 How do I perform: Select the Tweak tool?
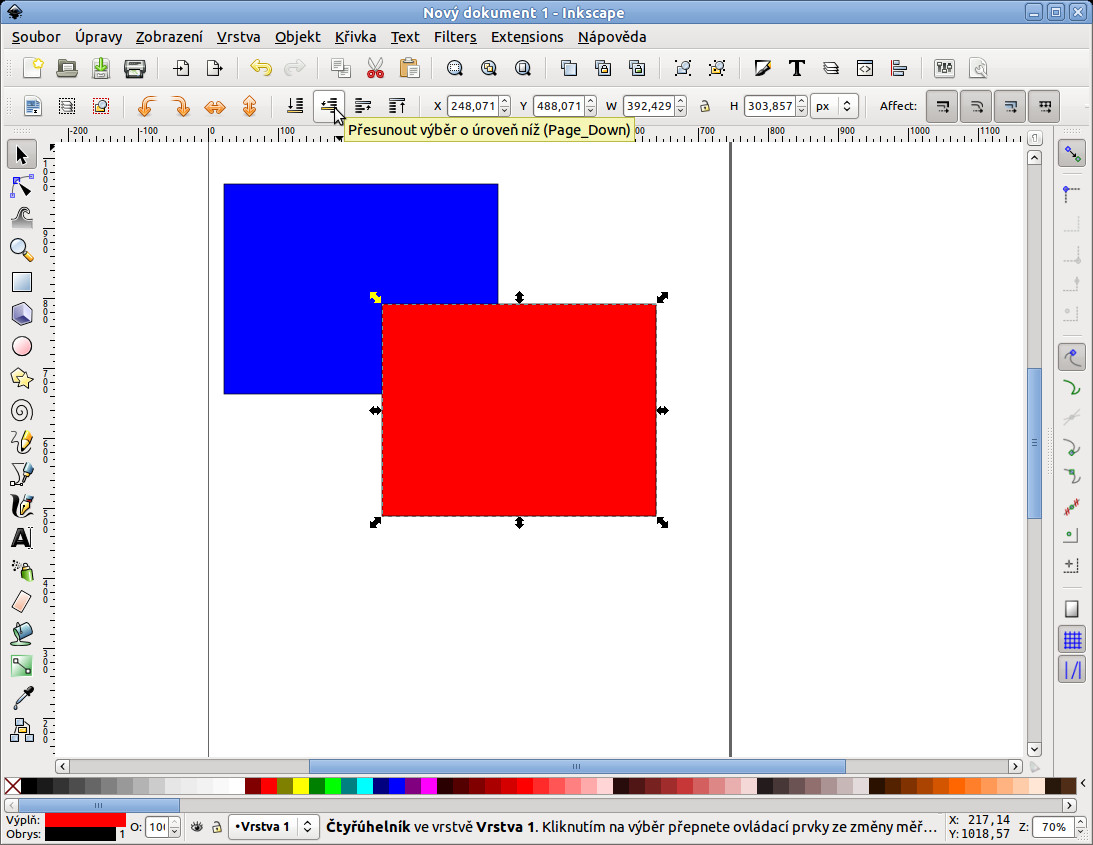tap(22, 218)
